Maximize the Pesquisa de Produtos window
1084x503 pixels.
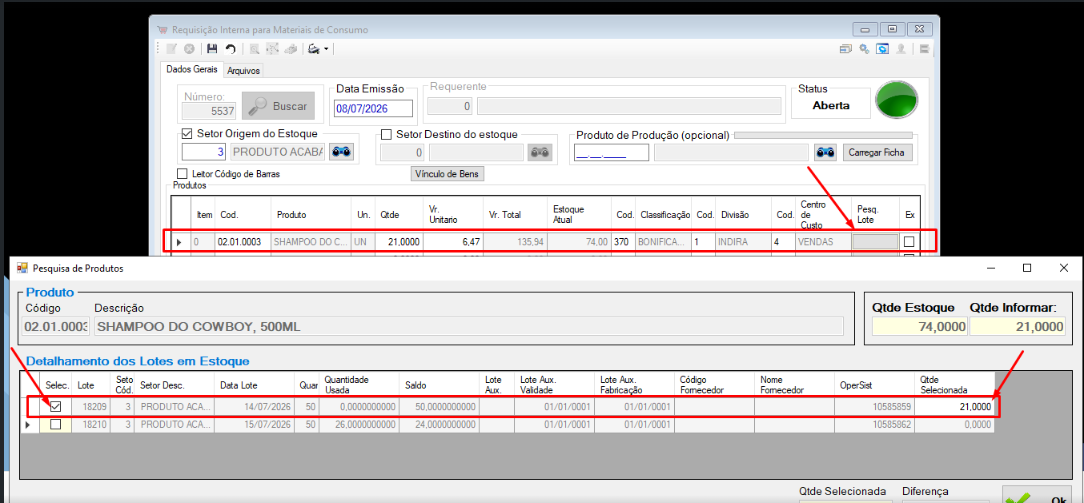(x=1027, y=268)
